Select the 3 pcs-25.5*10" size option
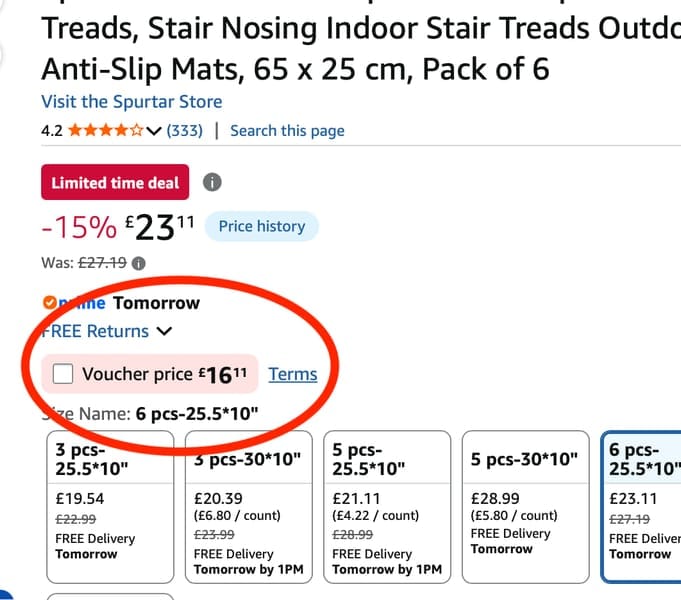 click(x=110, y=507)
